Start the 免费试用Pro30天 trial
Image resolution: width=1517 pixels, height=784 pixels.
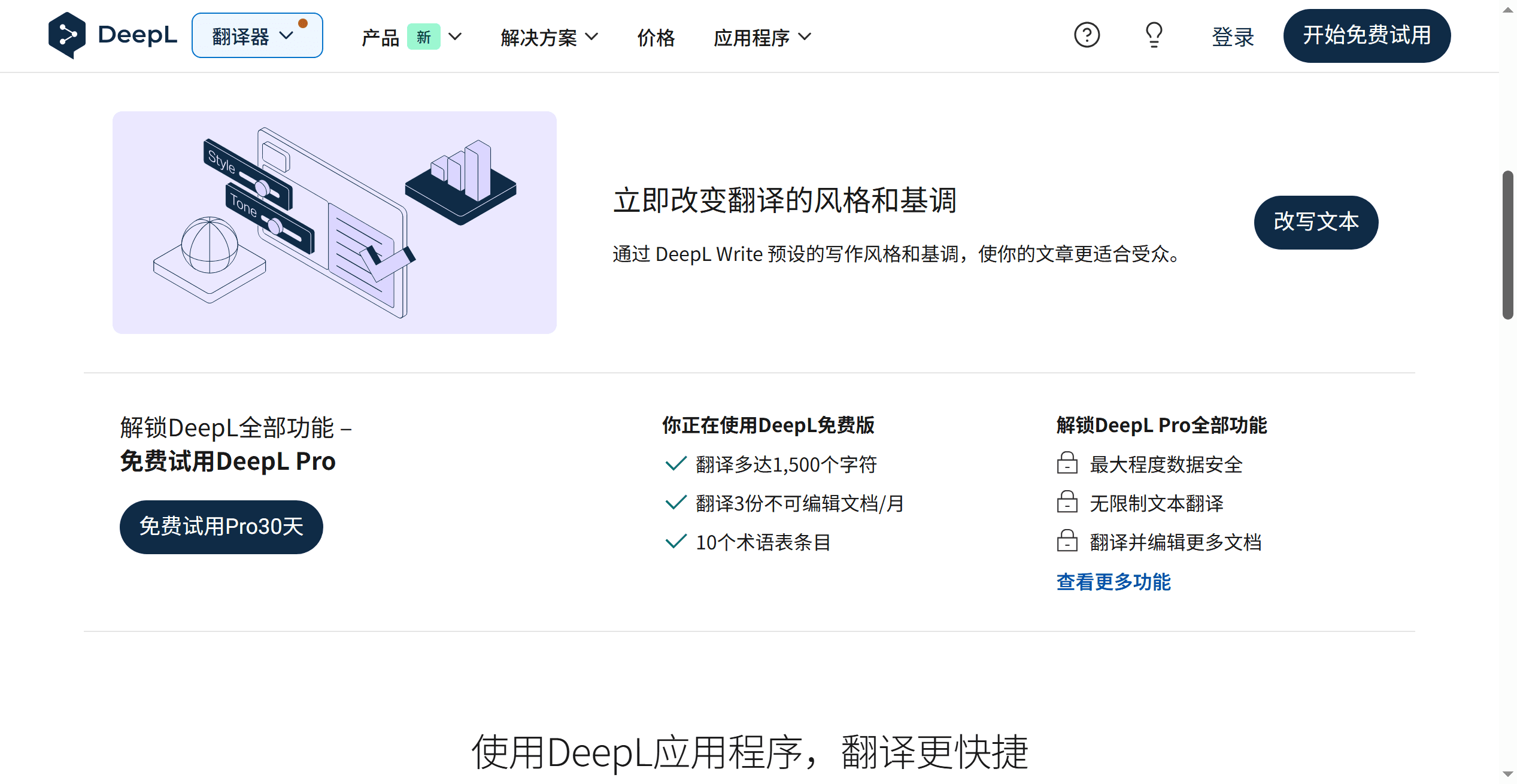pos(221,527)
